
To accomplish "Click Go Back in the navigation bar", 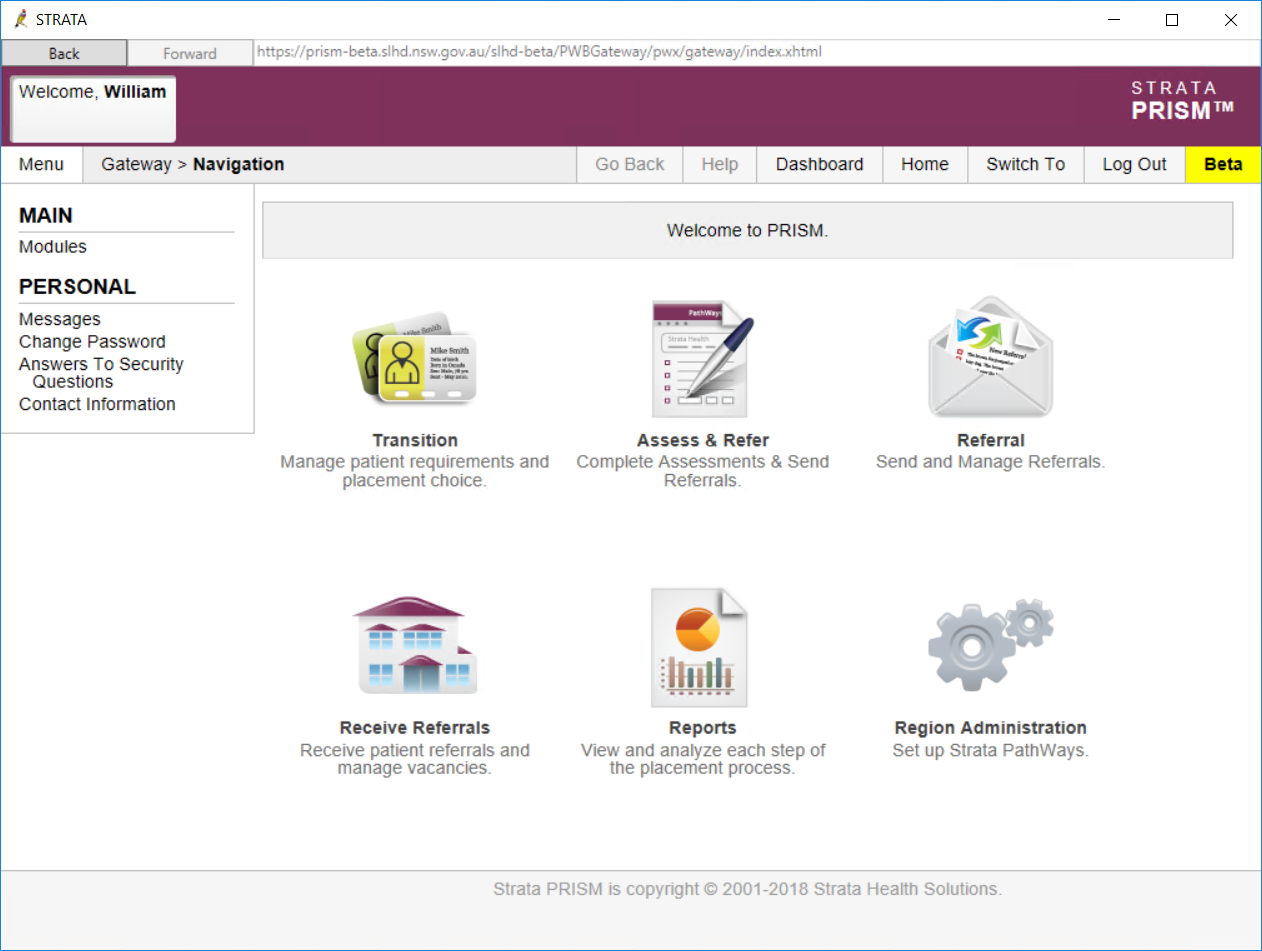I will pos(630,165).
